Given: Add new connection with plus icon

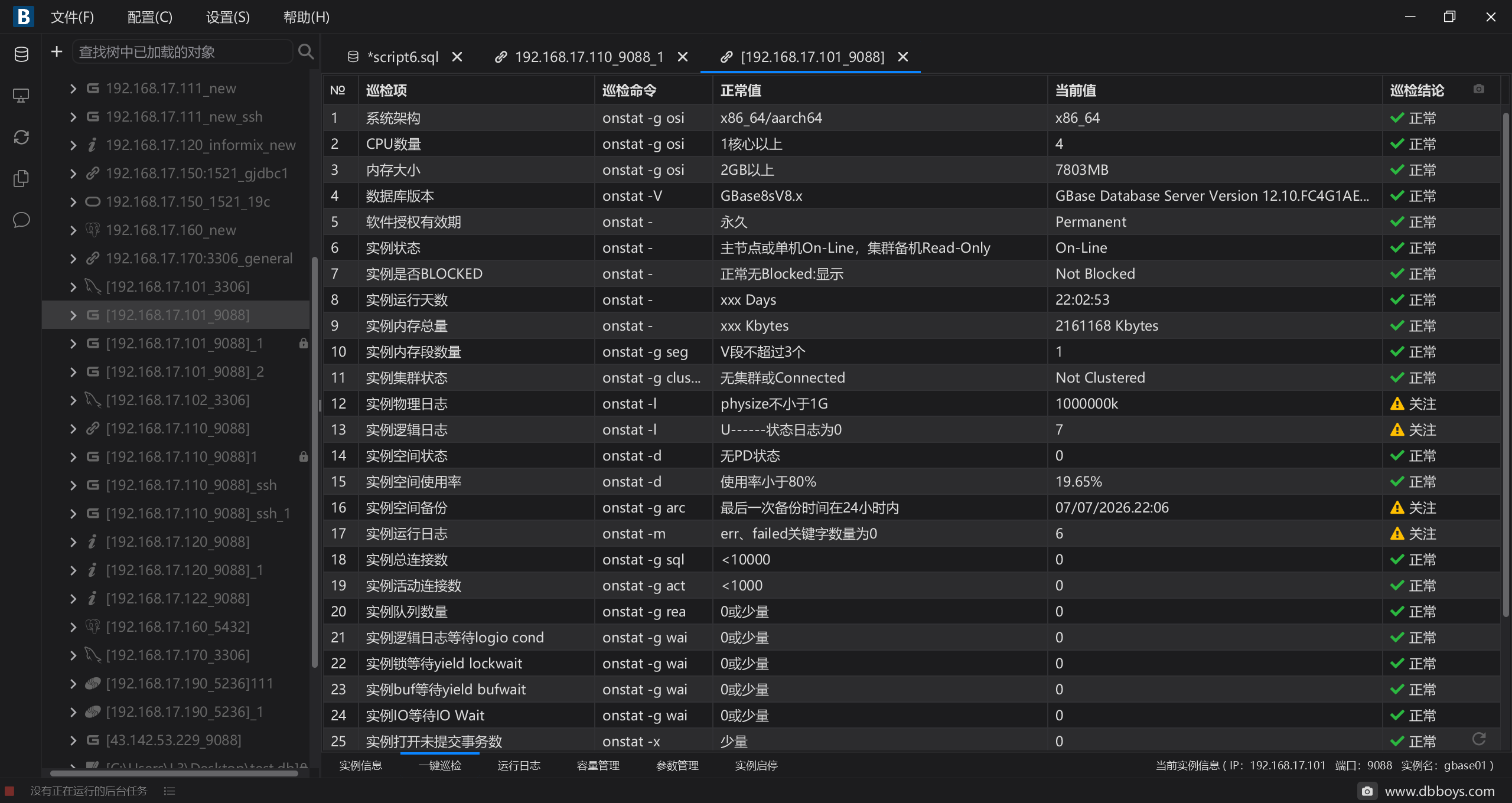Looking at the screenshot, I should click(57, 52).
